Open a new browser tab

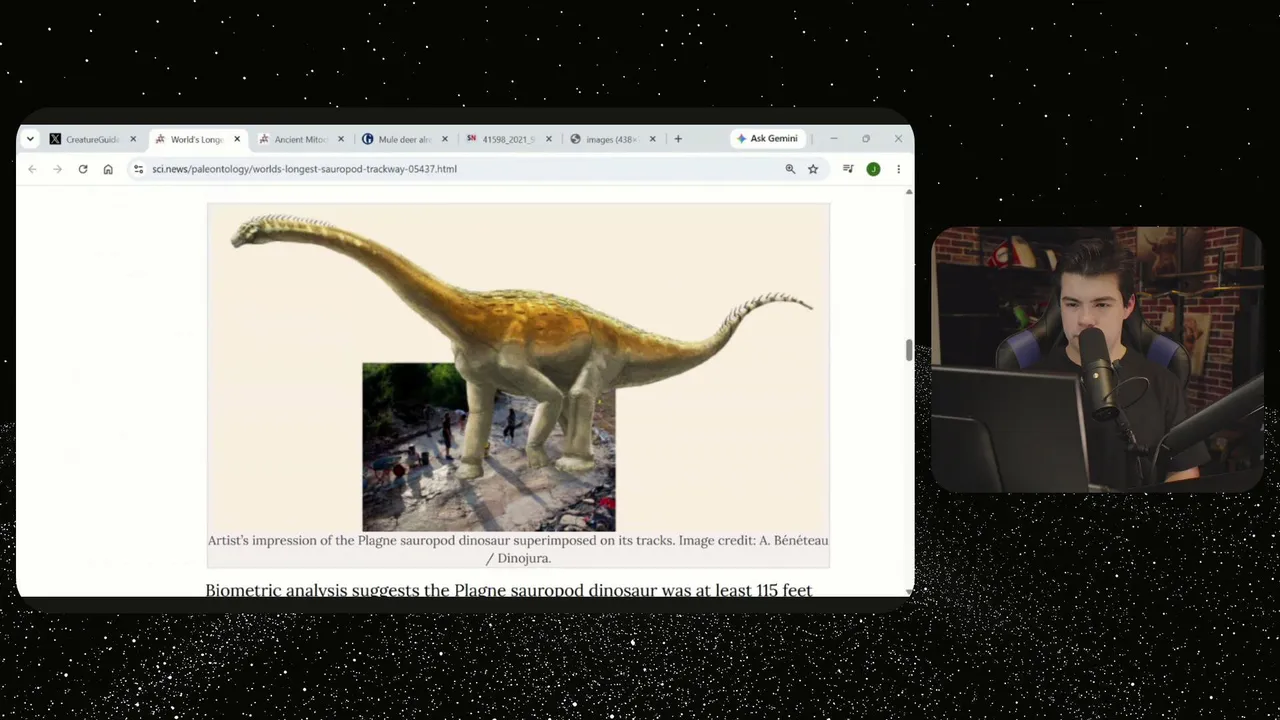point(678,139)
